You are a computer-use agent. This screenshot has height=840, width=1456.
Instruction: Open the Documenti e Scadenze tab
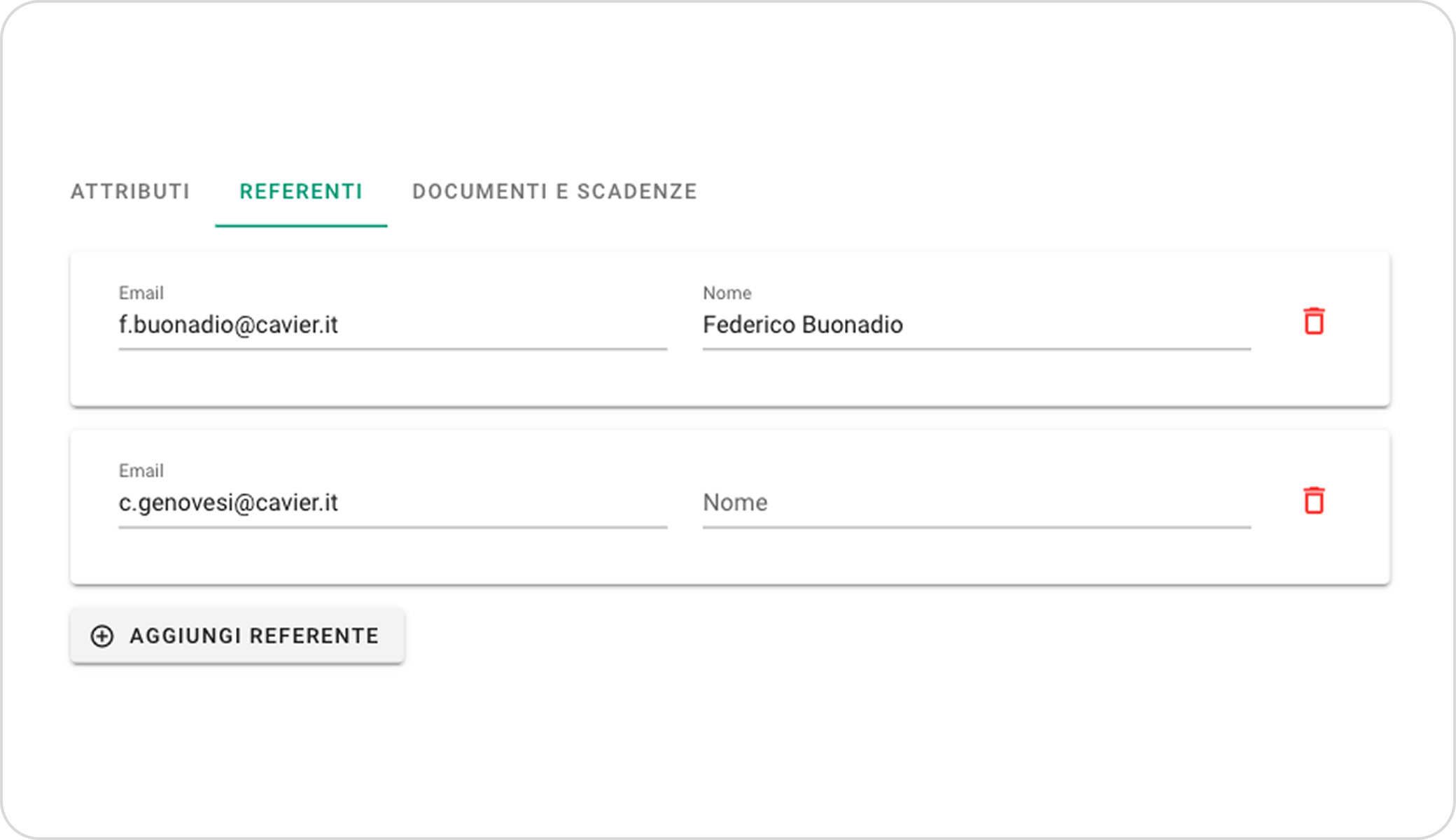click(554, 192)
